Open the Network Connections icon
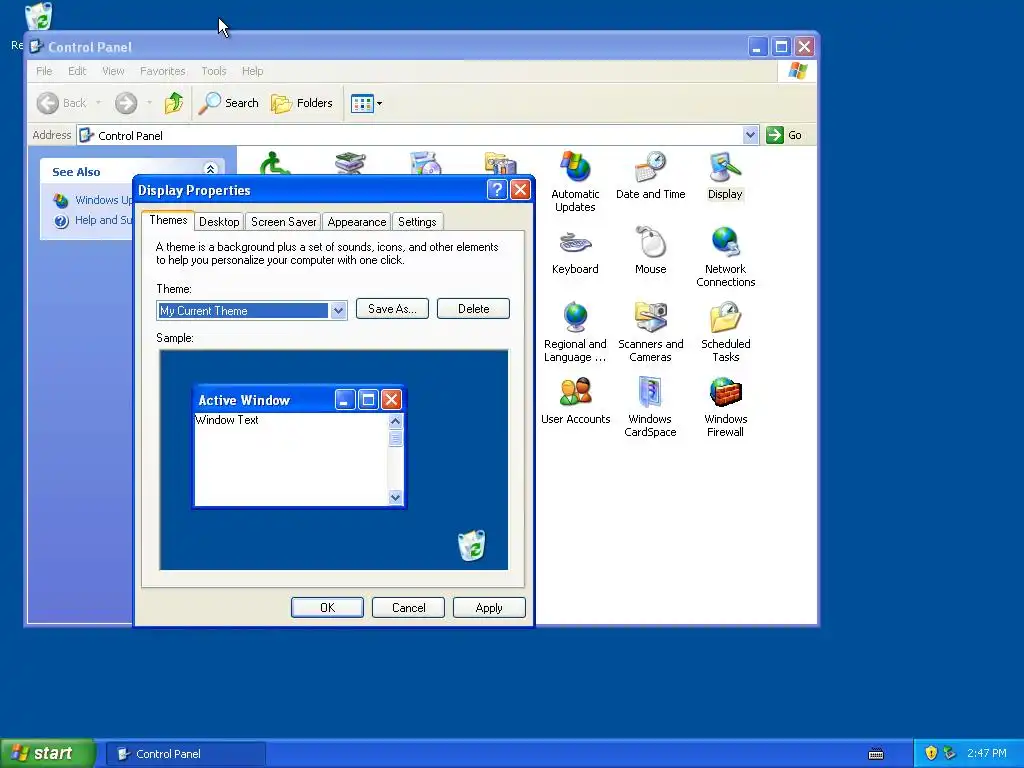Screen dimensions: 1024x768 tap(726, 257)
